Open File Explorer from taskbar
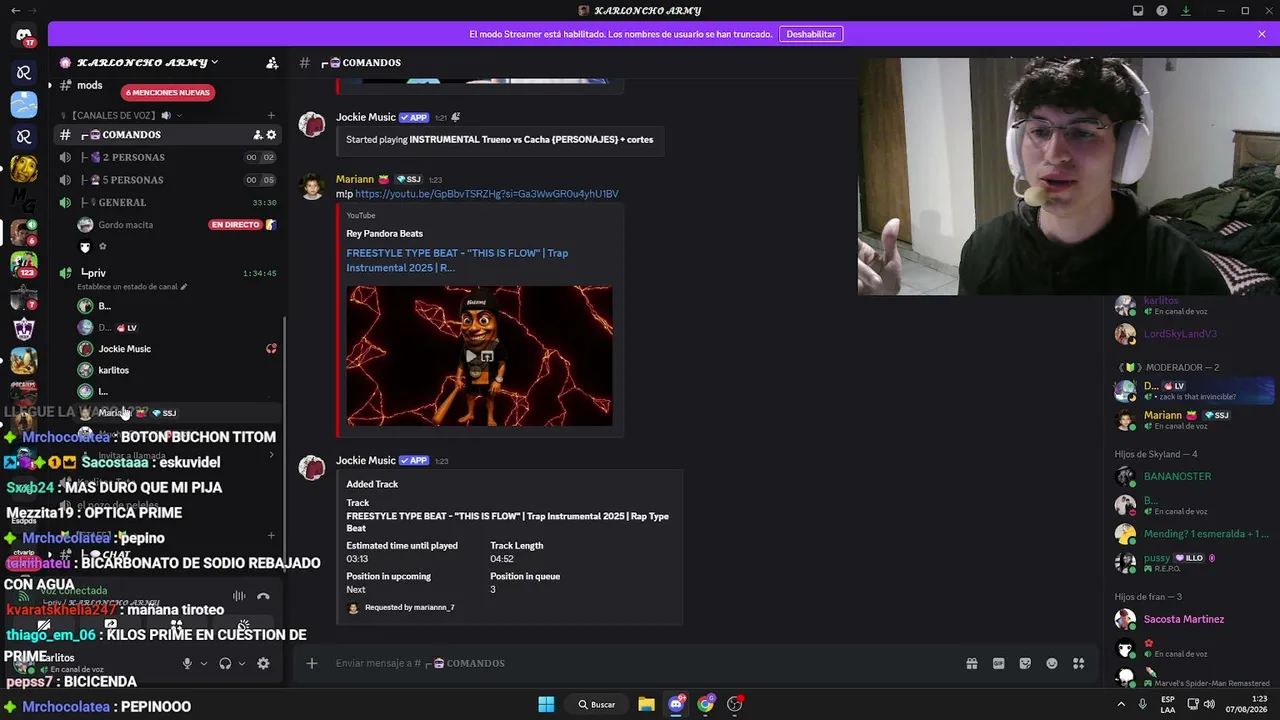Viewport: 1280px width, 720px height. pos(646,704)
